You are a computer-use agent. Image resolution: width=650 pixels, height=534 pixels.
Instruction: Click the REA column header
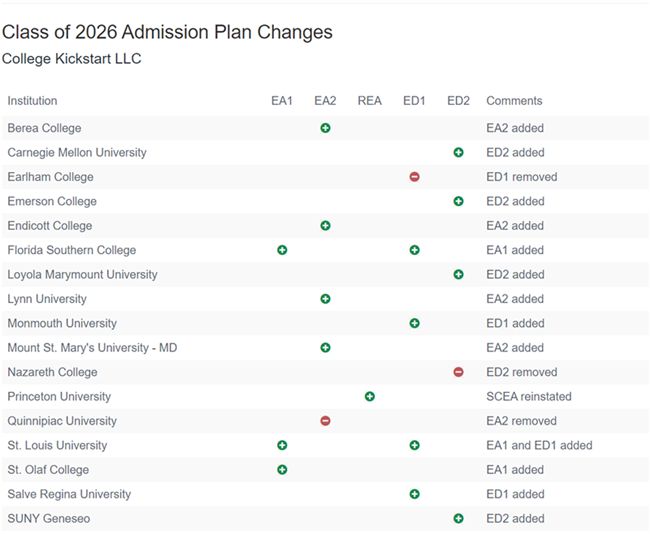tap(370, 101)
